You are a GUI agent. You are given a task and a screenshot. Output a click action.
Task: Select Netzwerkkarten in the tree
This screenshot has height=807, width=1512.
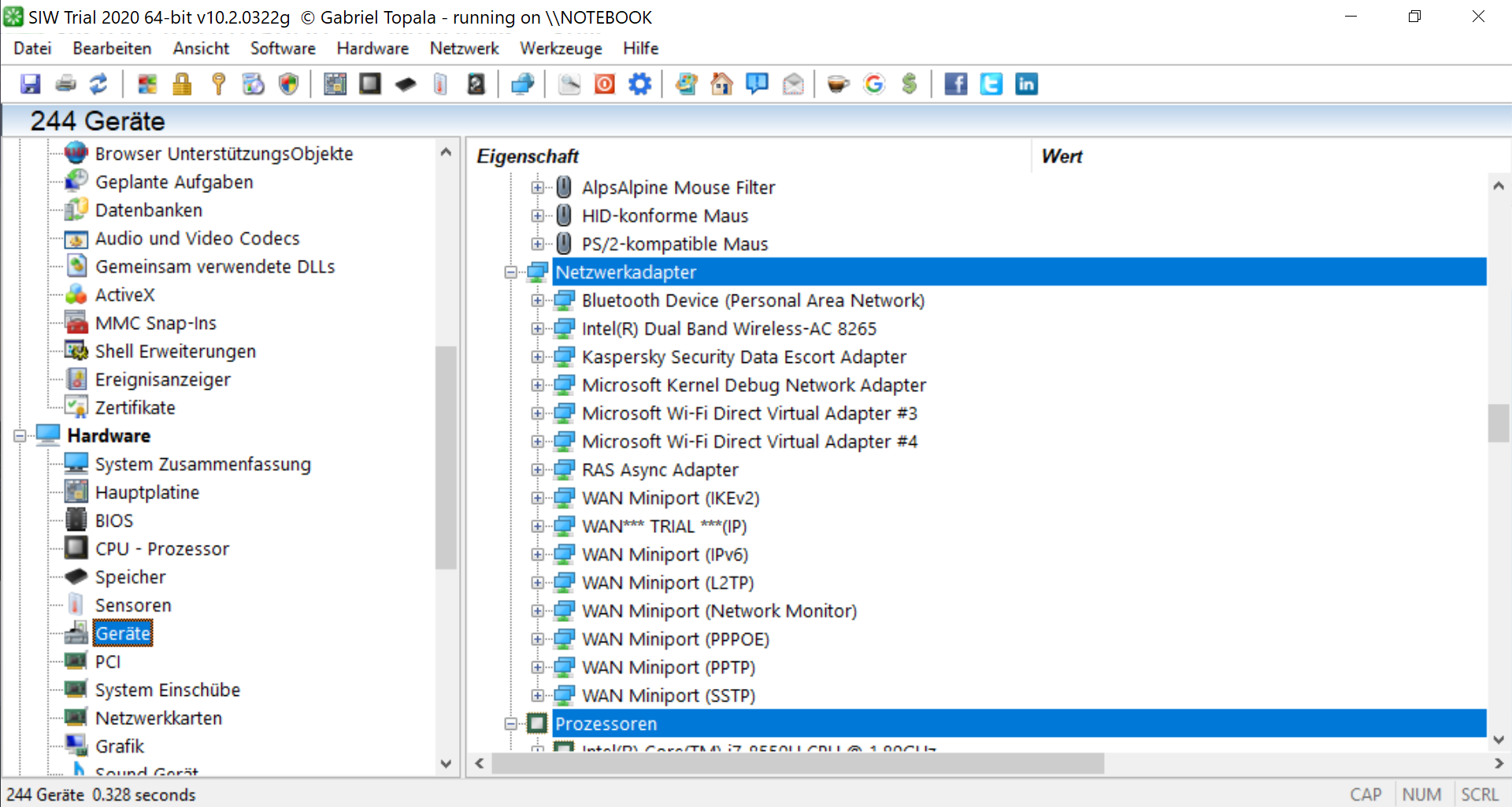158,718
